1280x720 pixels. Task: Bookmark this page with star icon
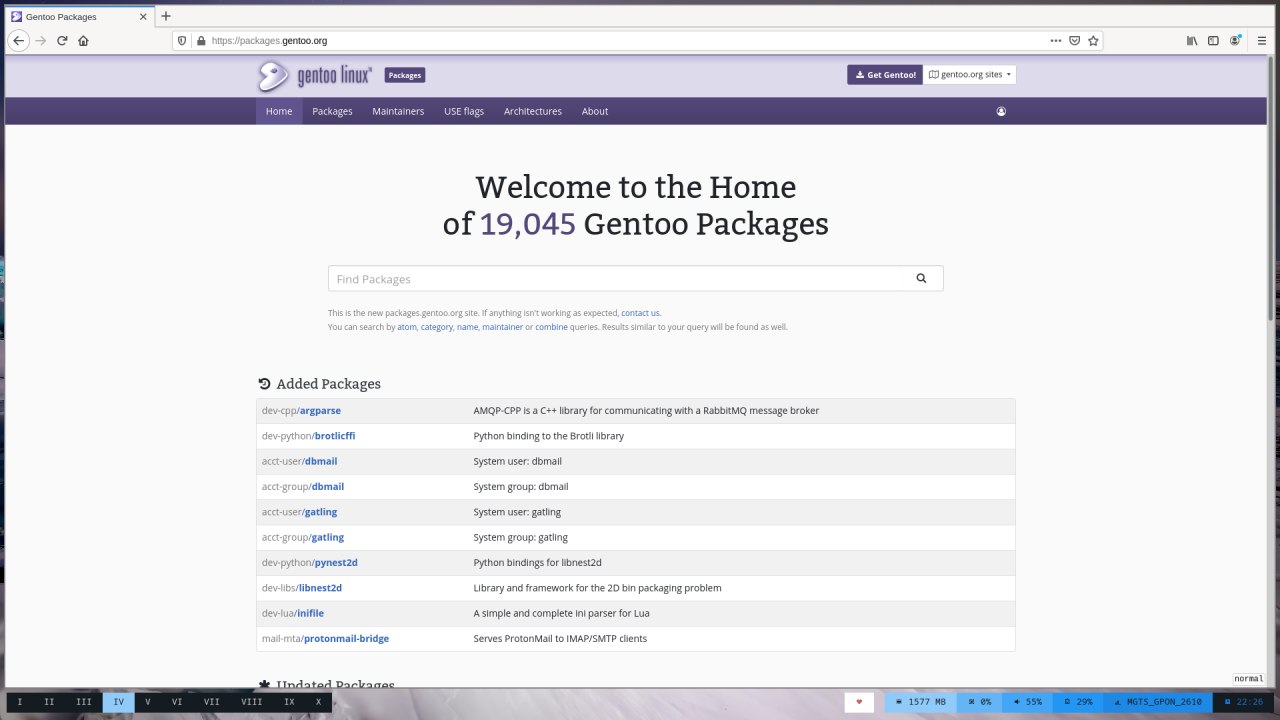(x=1094, y=41)
